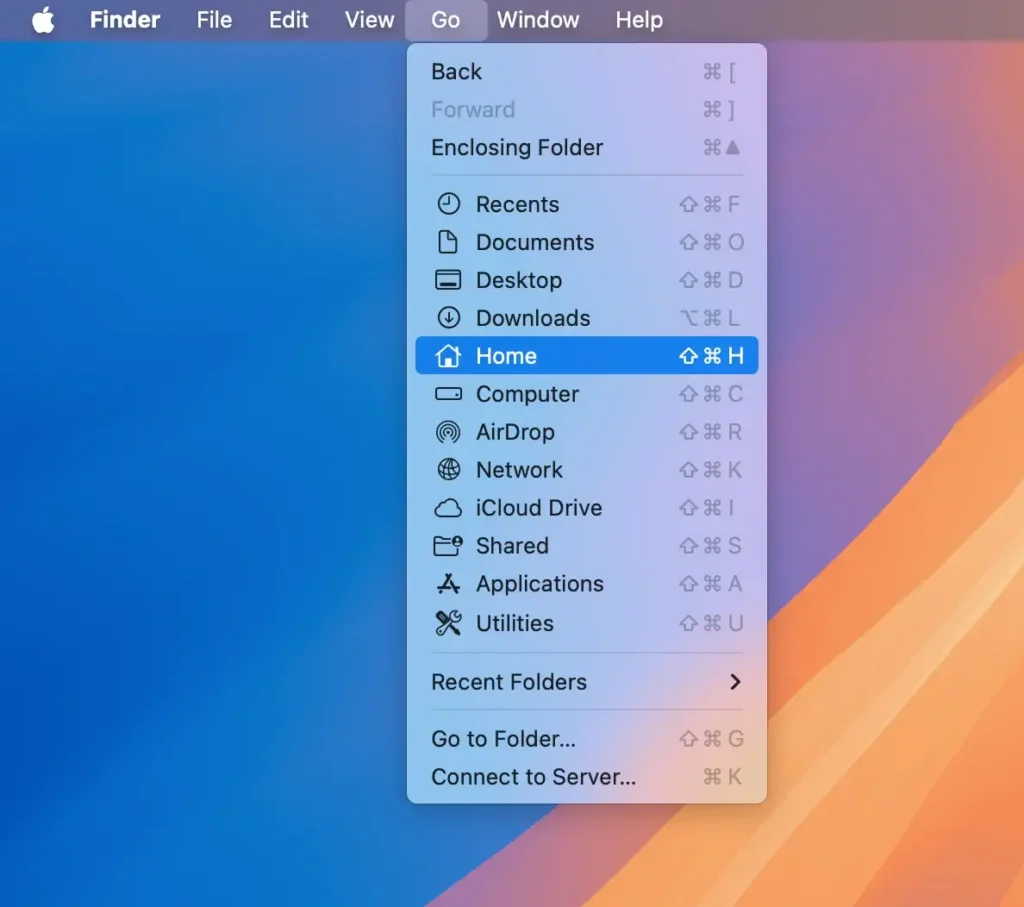
Task: Click the shortcut ⇧⌘U beside Utilities
Action: click(711, 623)
